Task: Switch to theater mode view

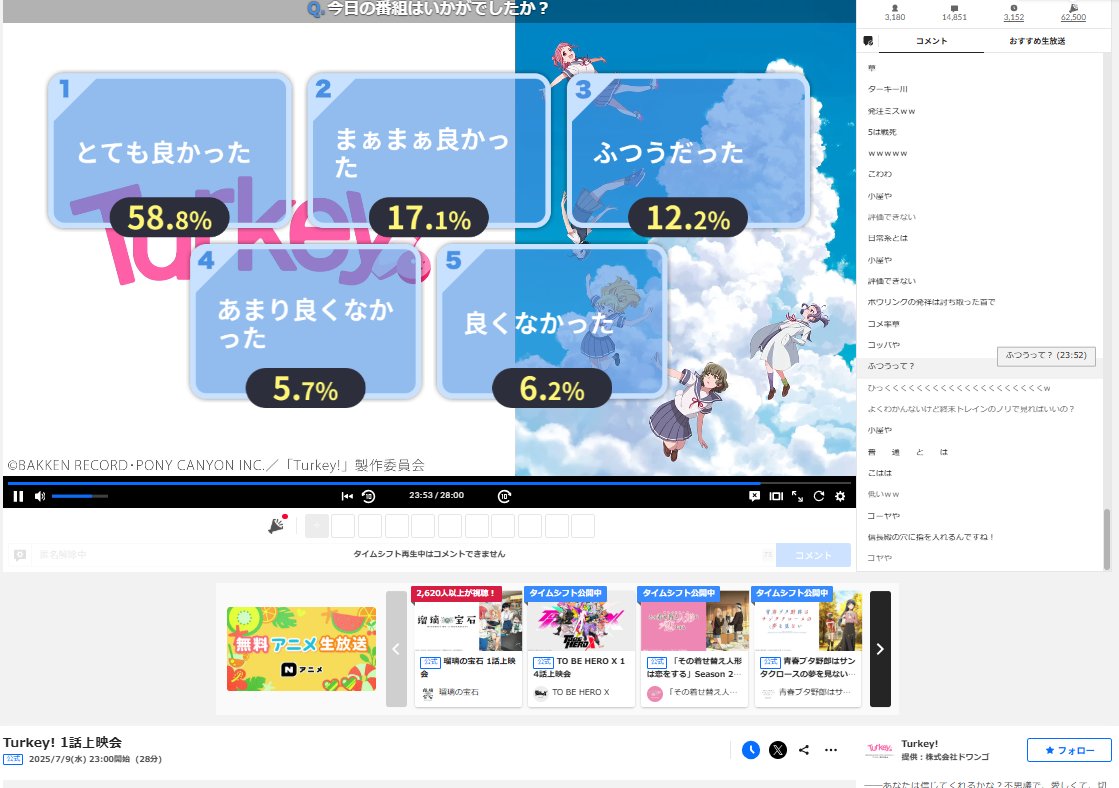Action: pyautogui.click(x=776, y=496)
